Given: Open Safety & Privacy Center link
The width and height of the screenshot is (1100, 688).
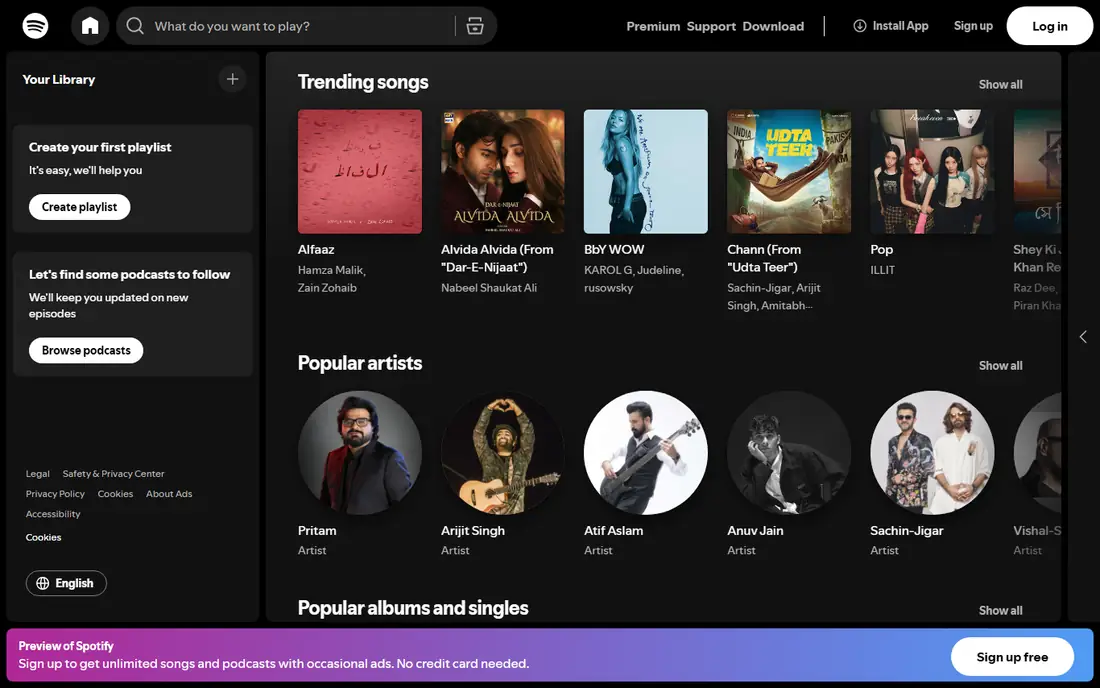Looking at the screenshot, I should click(x=114, y=473).
